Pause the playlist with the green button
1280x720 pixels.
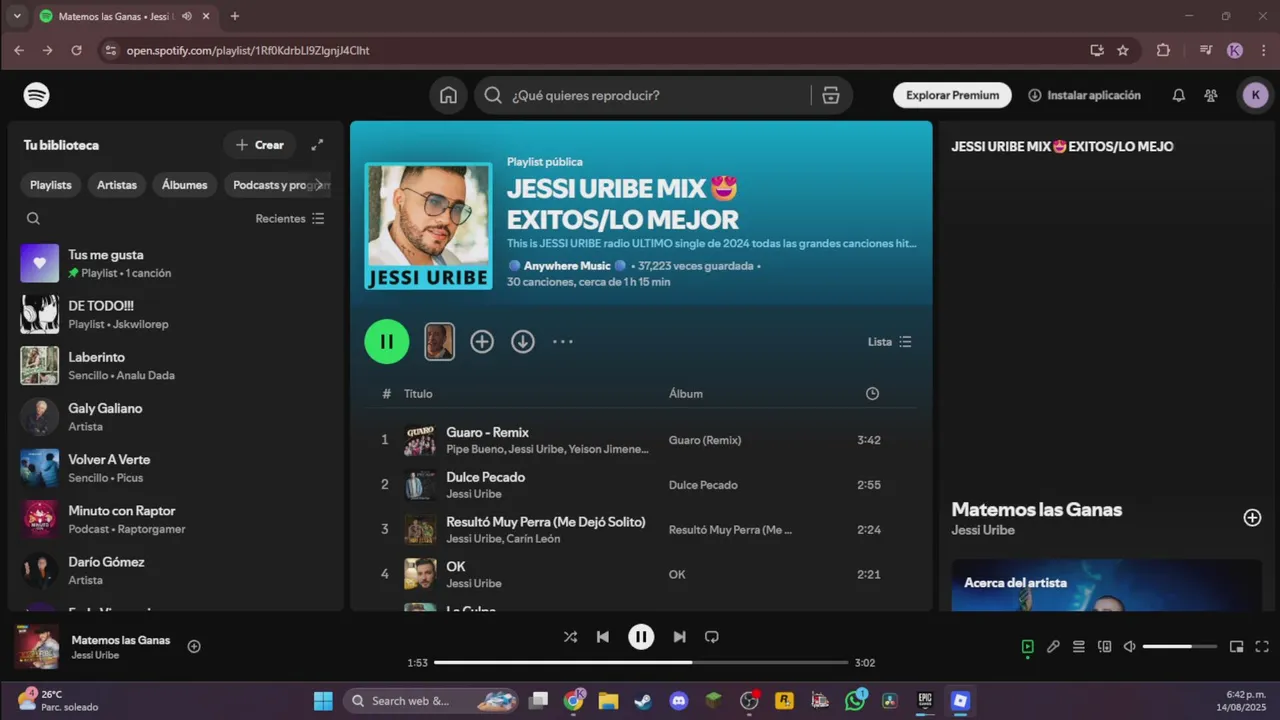click(387, 342)
